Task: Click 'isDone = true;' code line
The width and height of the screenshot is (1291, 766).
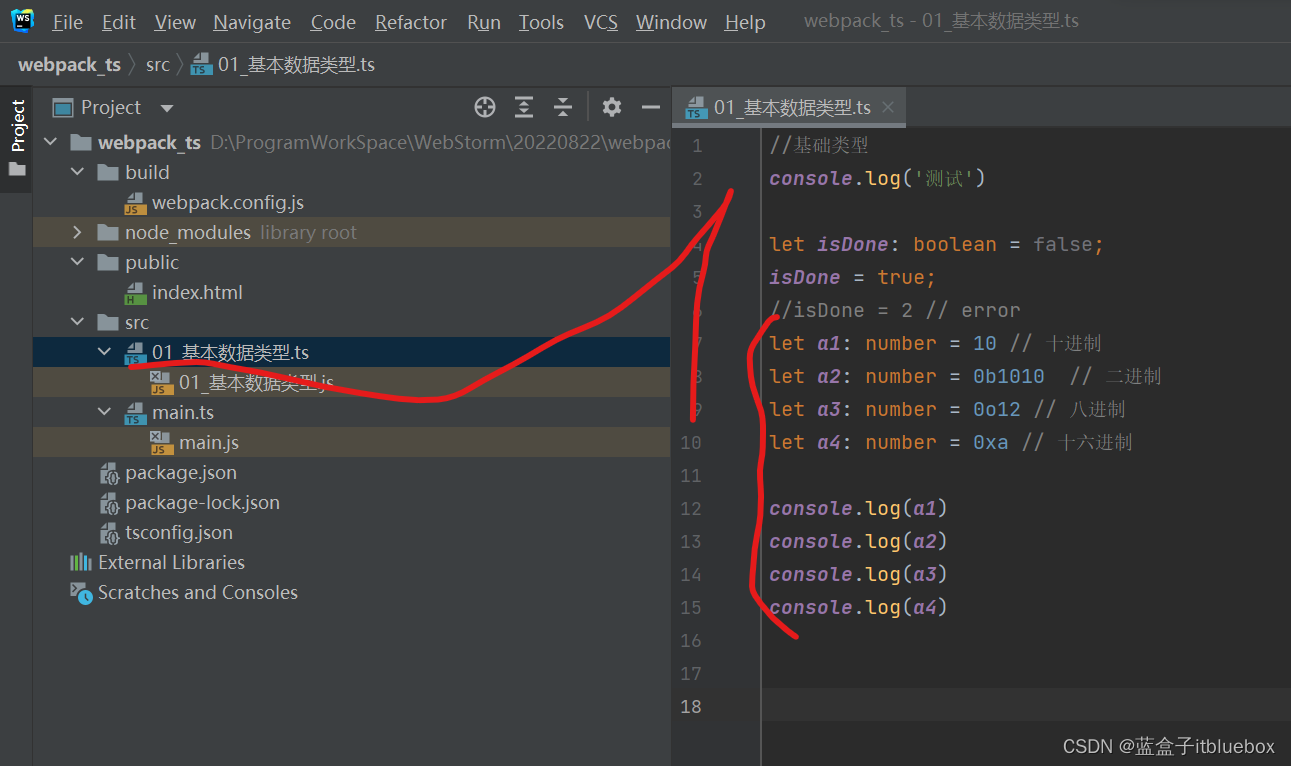Action: pos(853,277)
